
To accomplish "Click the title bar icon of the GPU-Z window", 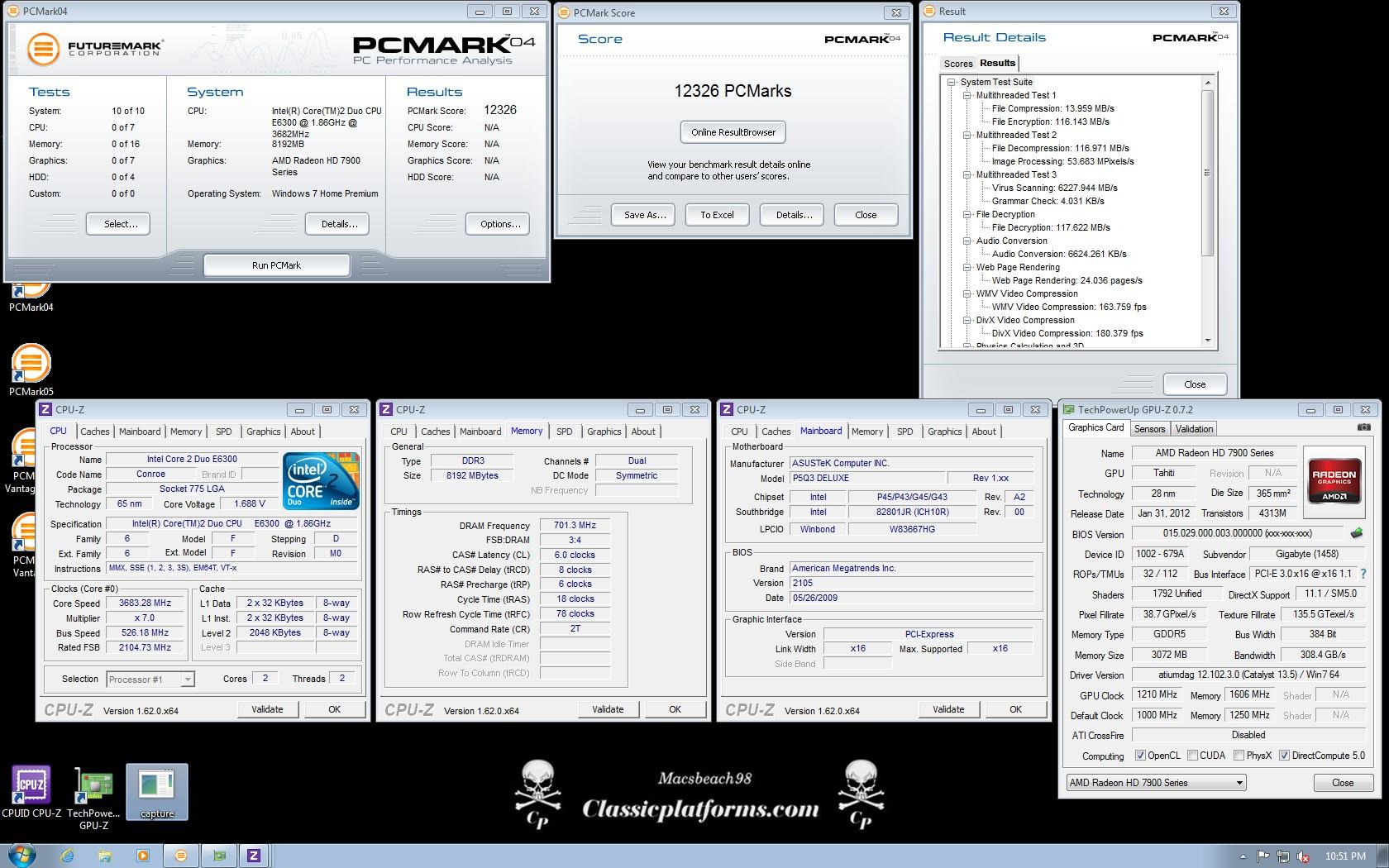I will coord(1069,409).
